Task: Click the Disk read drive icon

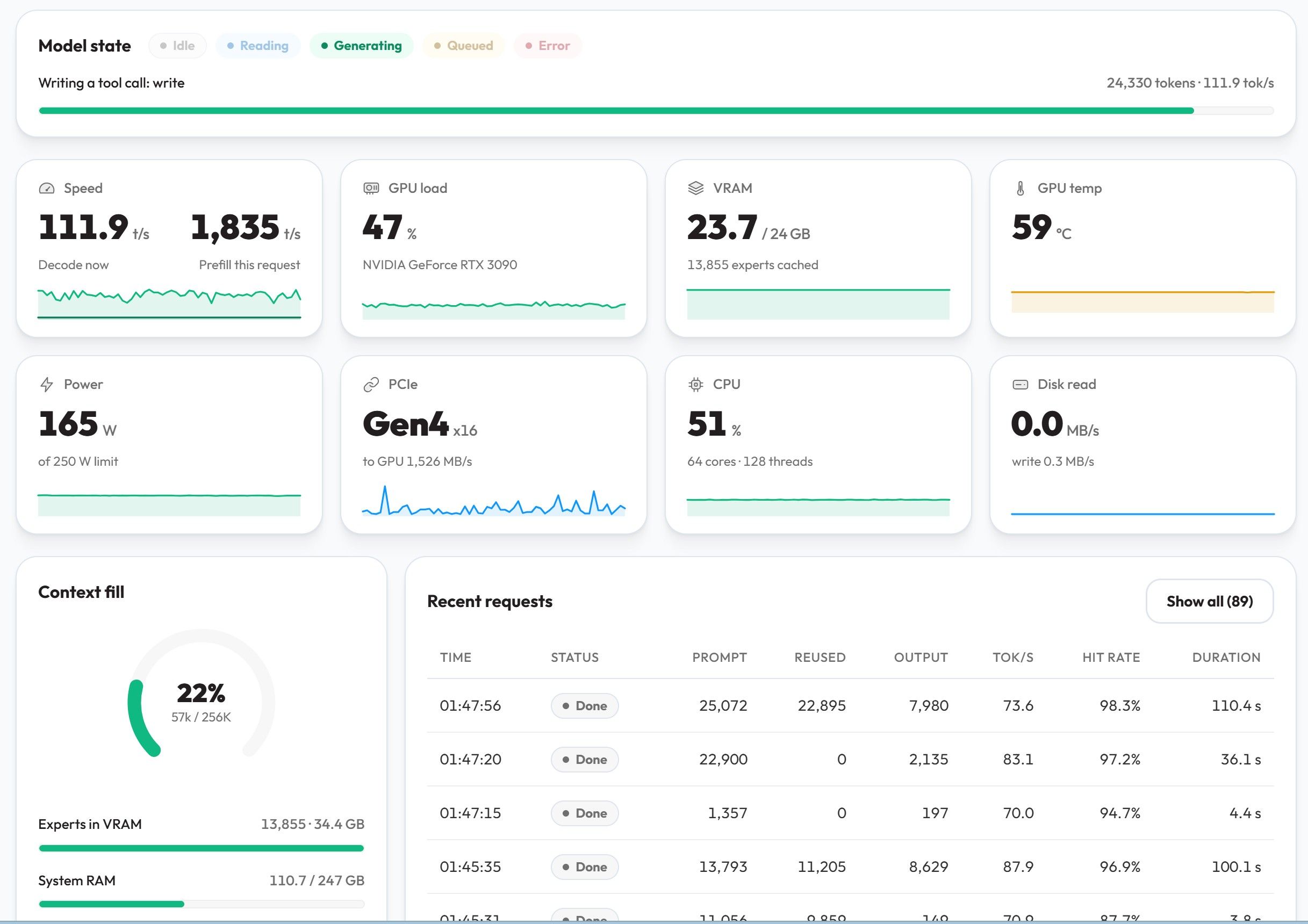Action: (x=1020, y=385)
